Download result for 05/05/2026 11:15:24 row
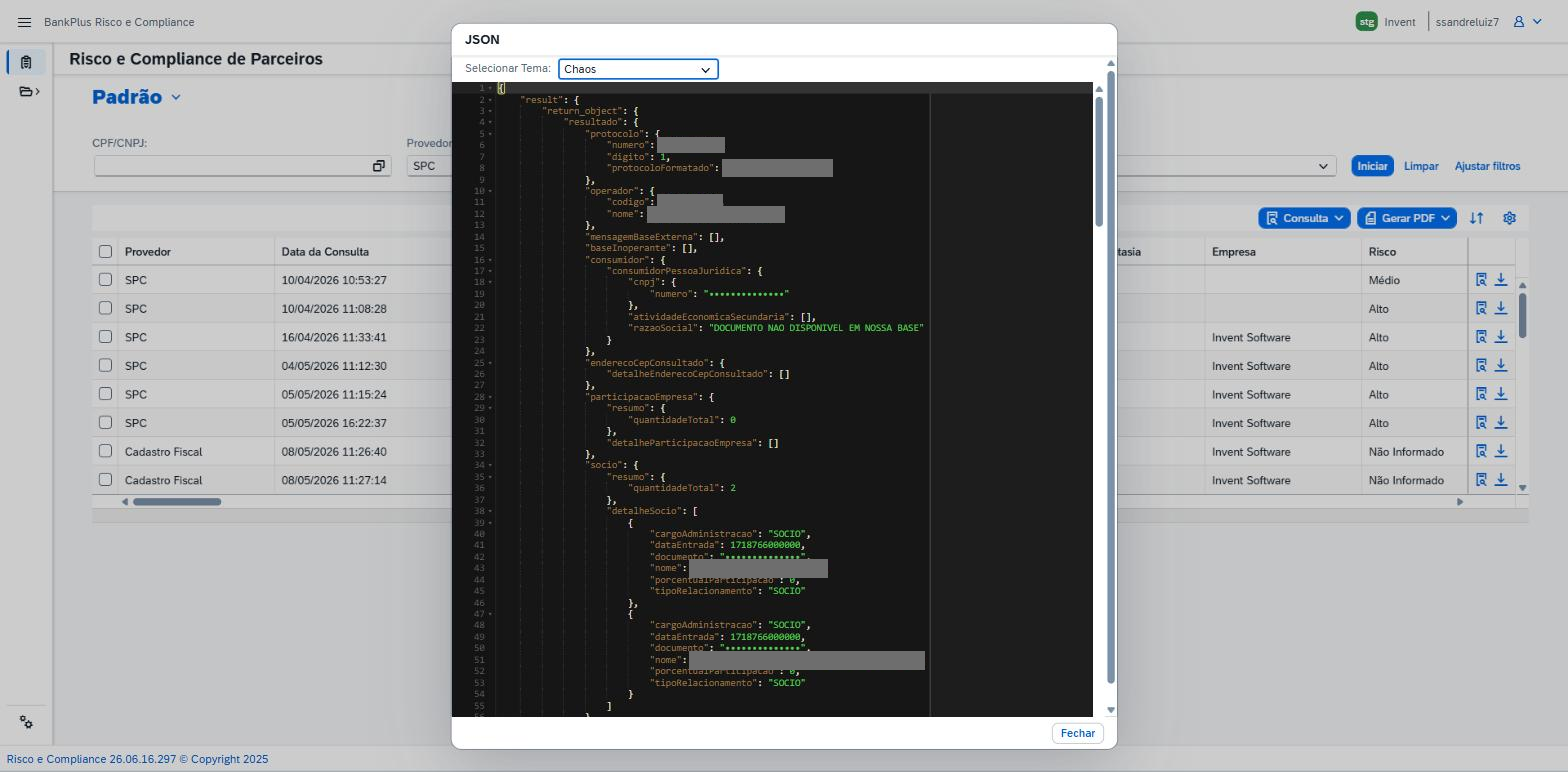Viewport: 1568px width, 772px height. (1501, 394)
